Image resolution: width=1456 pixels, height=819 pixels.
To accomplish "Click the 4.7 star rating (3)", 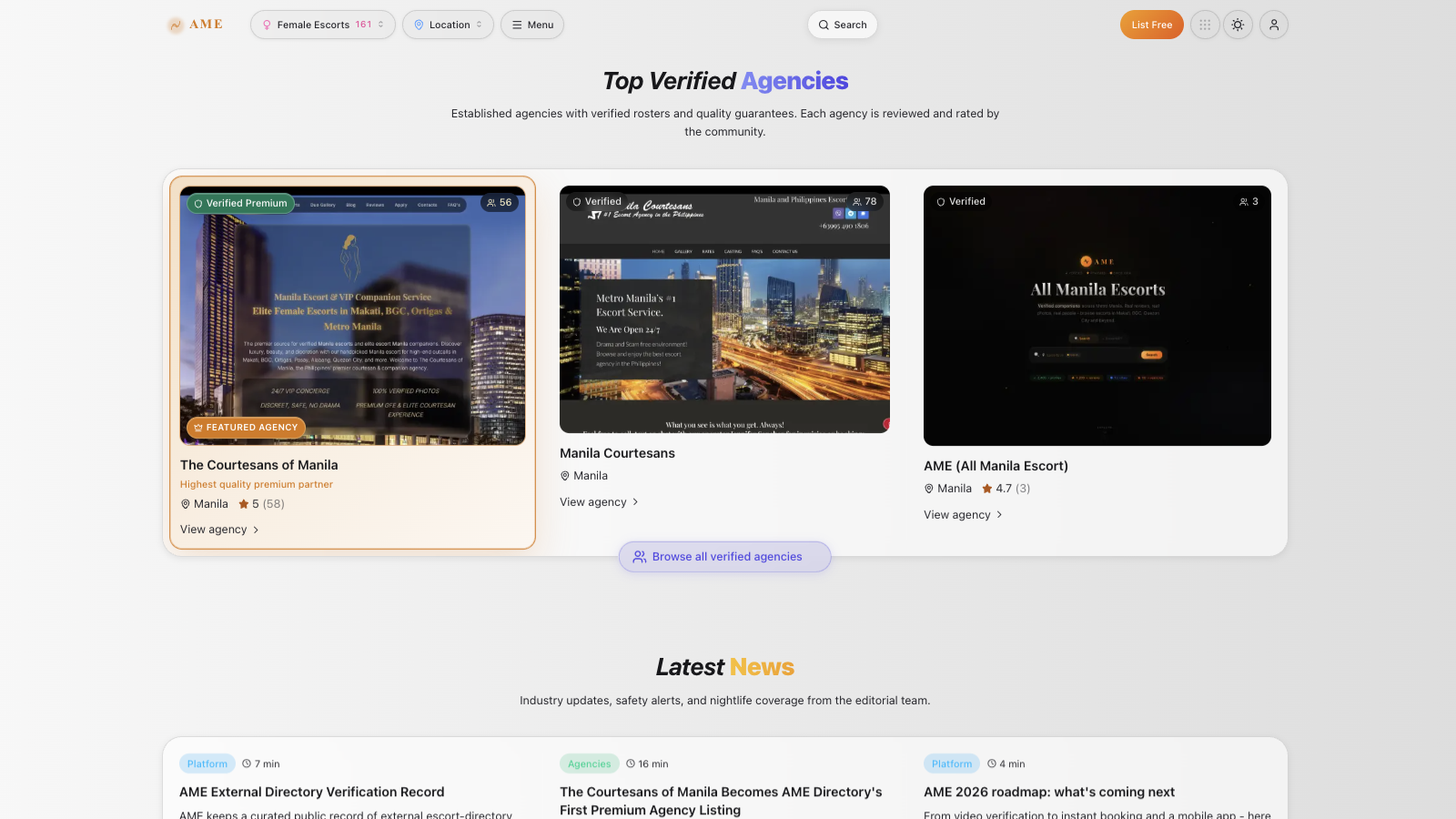I will 1006,489.
